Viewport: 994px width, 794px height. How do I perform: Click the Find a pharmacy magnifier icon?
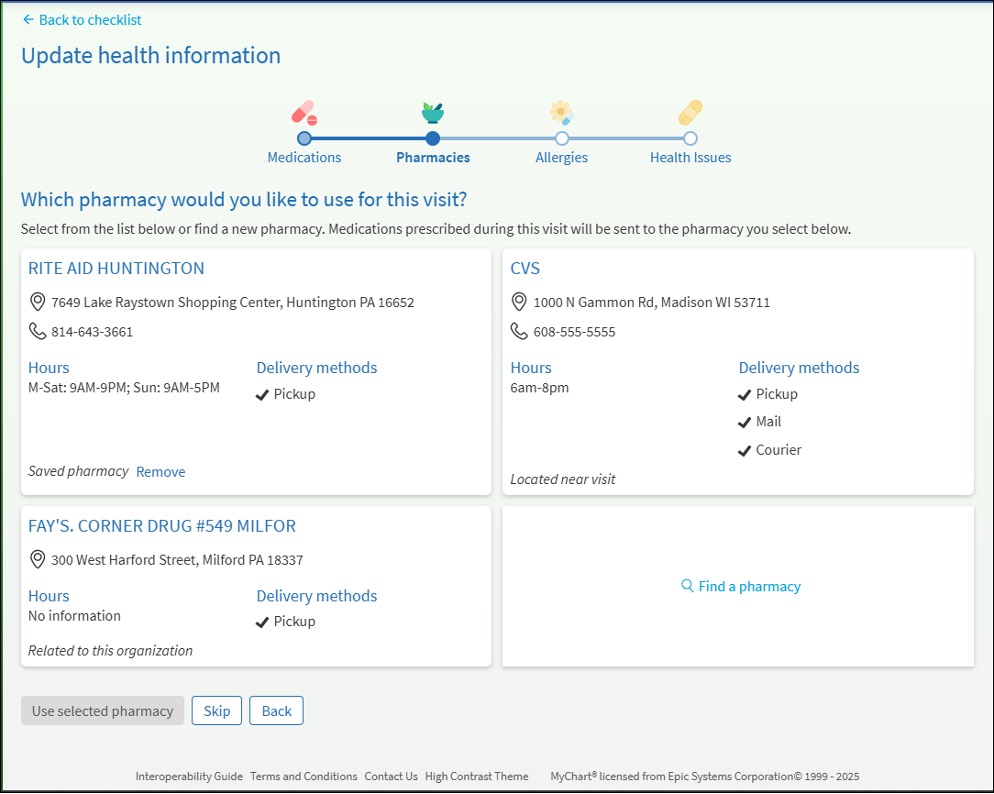pos(687,586)
